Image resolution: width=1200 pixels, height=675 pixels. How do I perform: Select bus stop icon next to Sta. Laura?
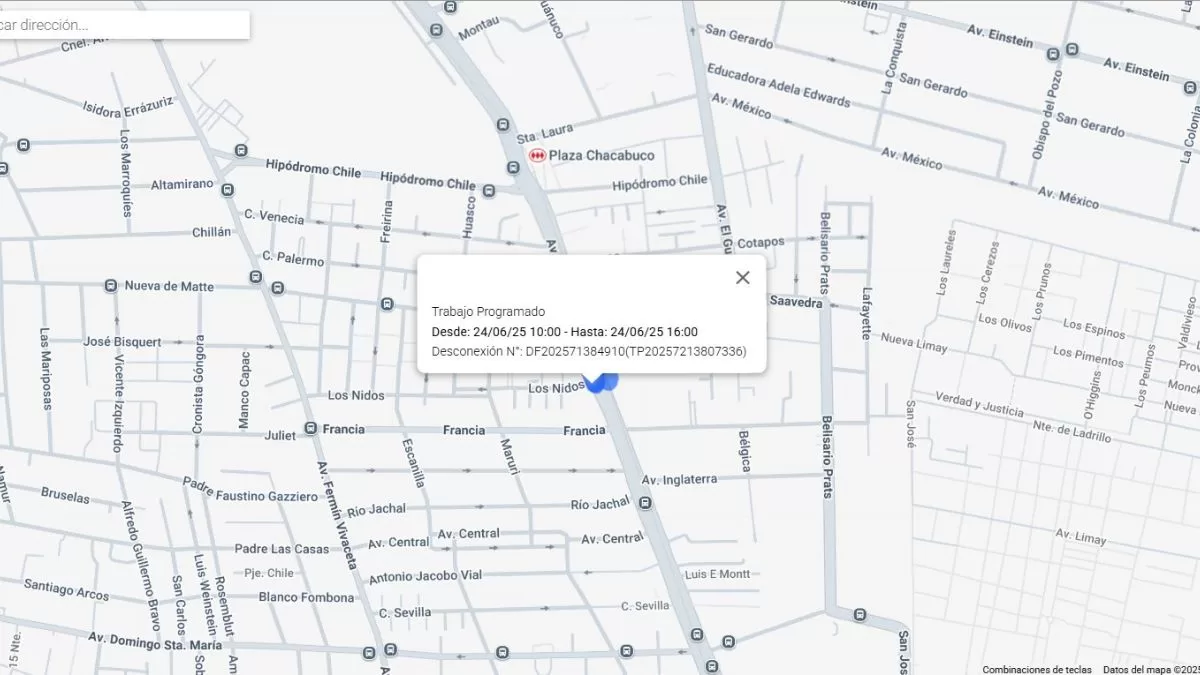pos(503,125)
